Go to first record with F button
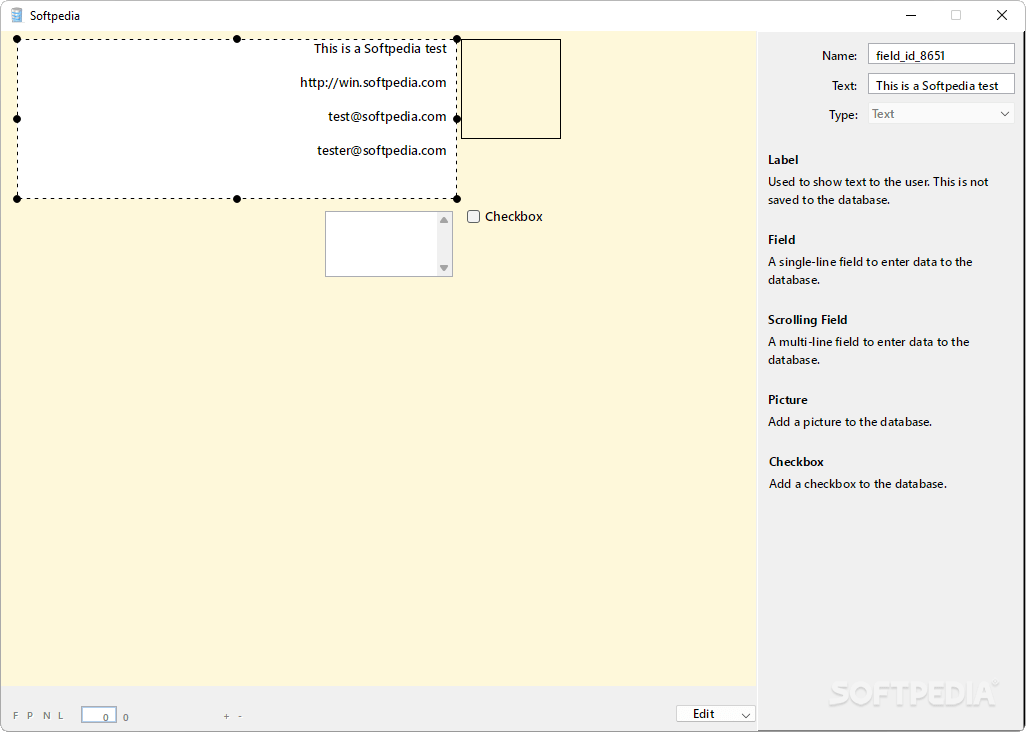 click(16, 716)
